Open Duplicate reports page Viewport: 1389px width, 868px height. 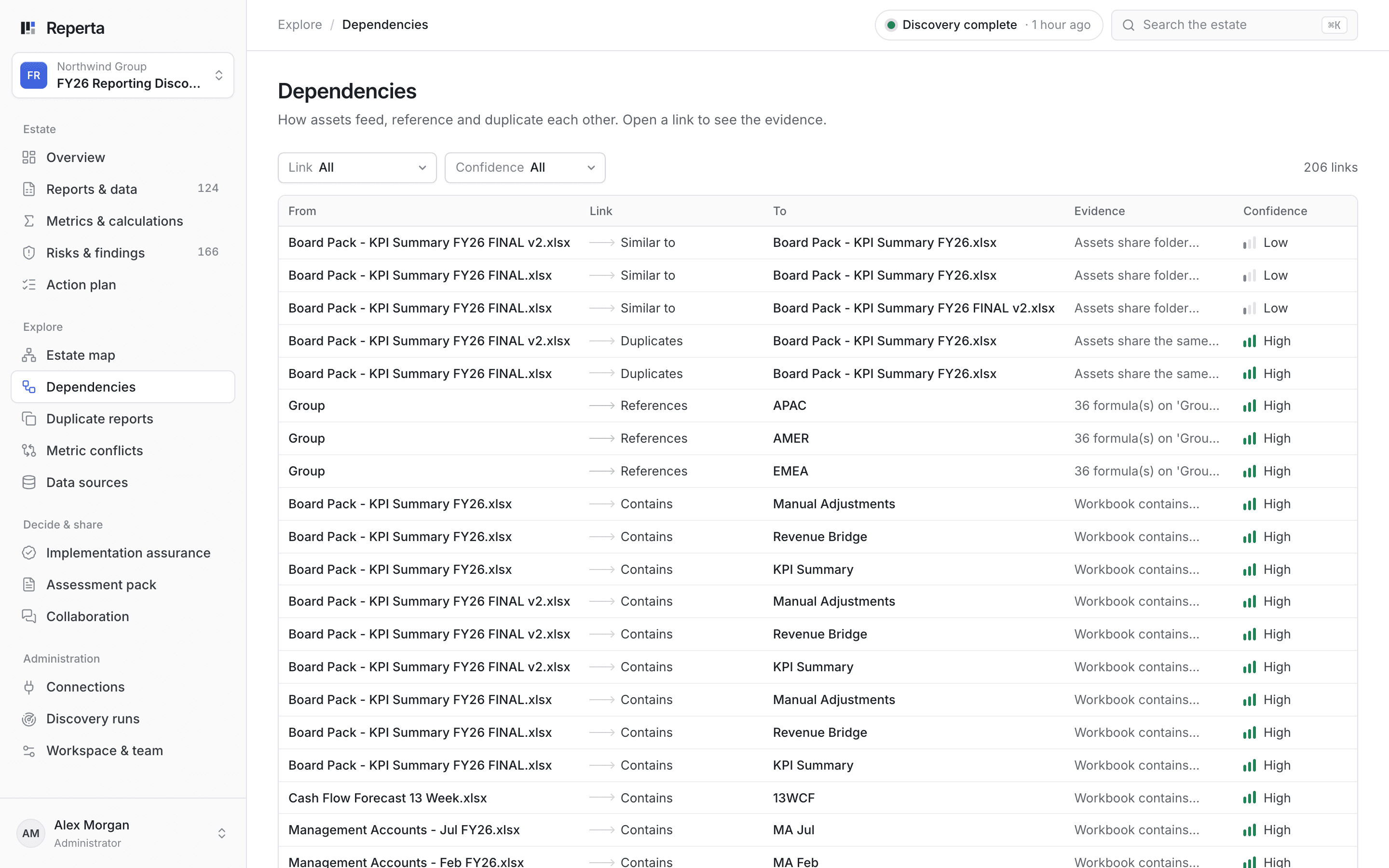tap(123, 419)
